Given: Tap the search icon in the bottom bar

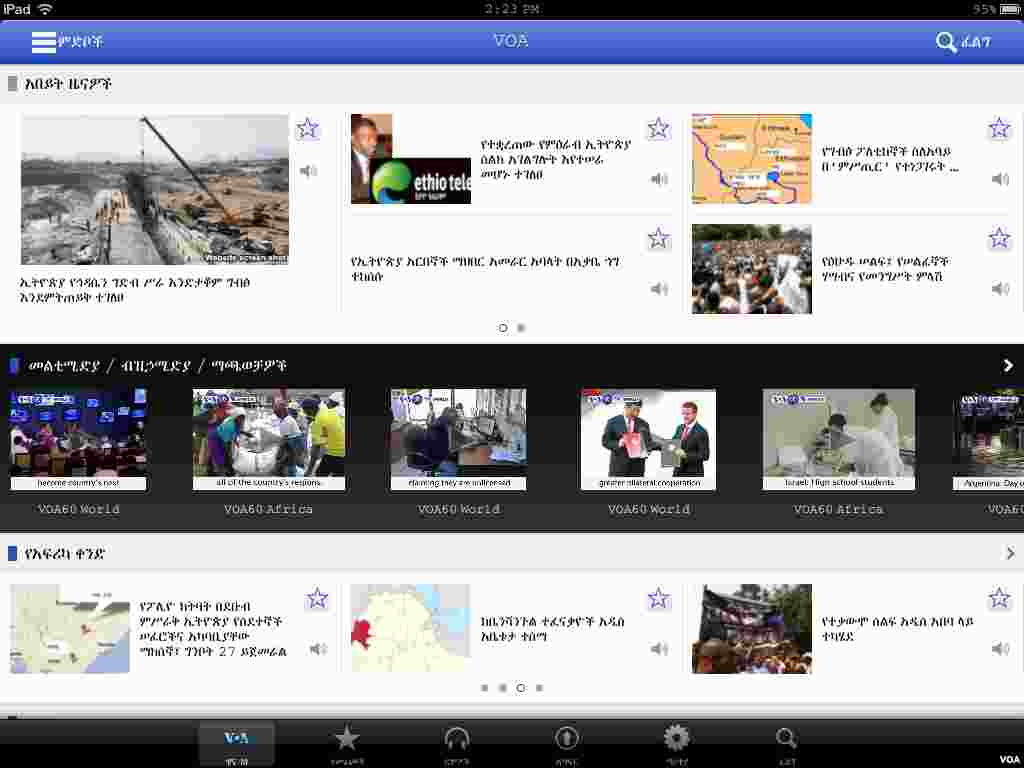Looking at the screenshot, I should tap(786, 738).
